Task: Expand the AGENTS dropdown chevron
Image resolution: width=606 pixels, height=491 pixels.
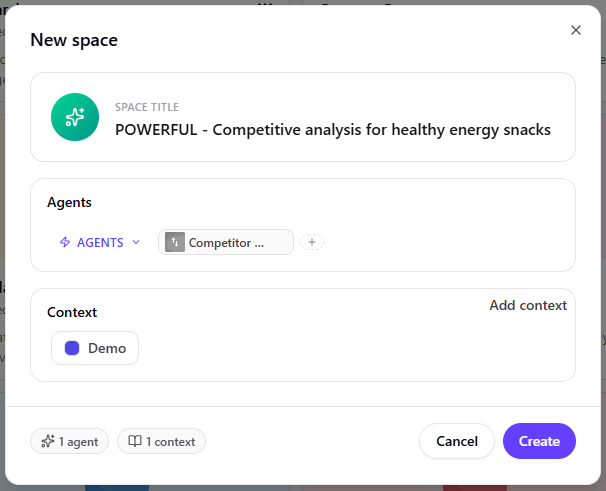Action: point(136,242)
